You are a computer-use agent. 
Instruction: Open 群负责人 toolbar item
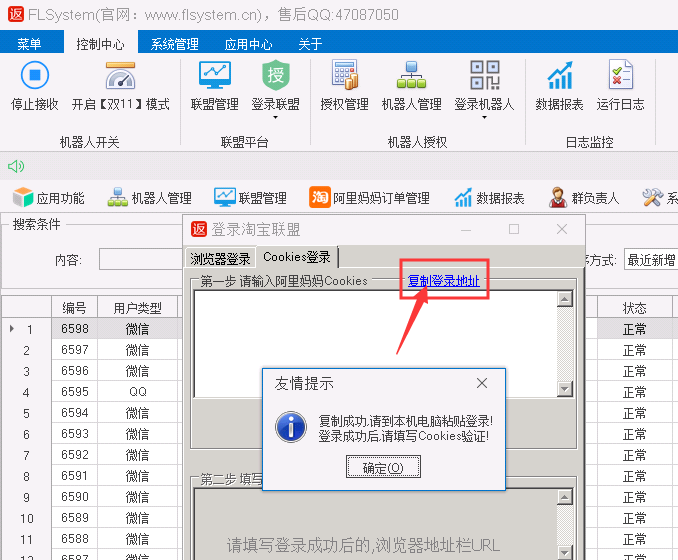584,198
